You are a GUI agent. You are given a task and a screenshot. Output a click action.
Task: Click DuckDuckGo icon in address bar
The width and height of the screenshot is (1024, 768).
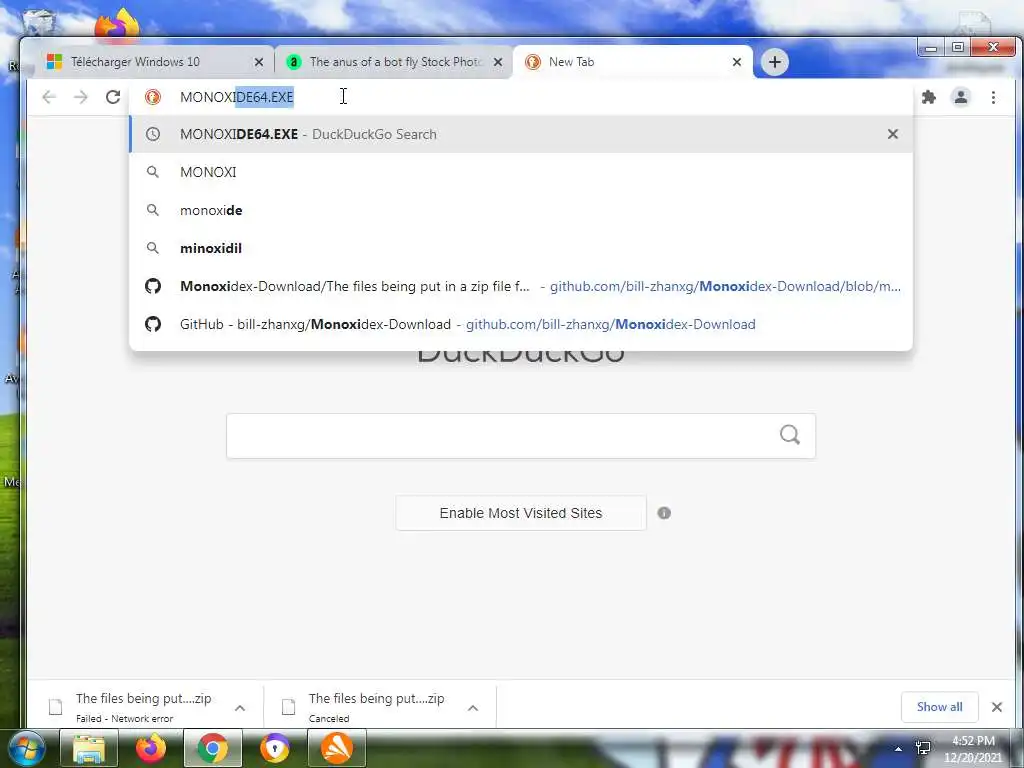coord(153,97)
